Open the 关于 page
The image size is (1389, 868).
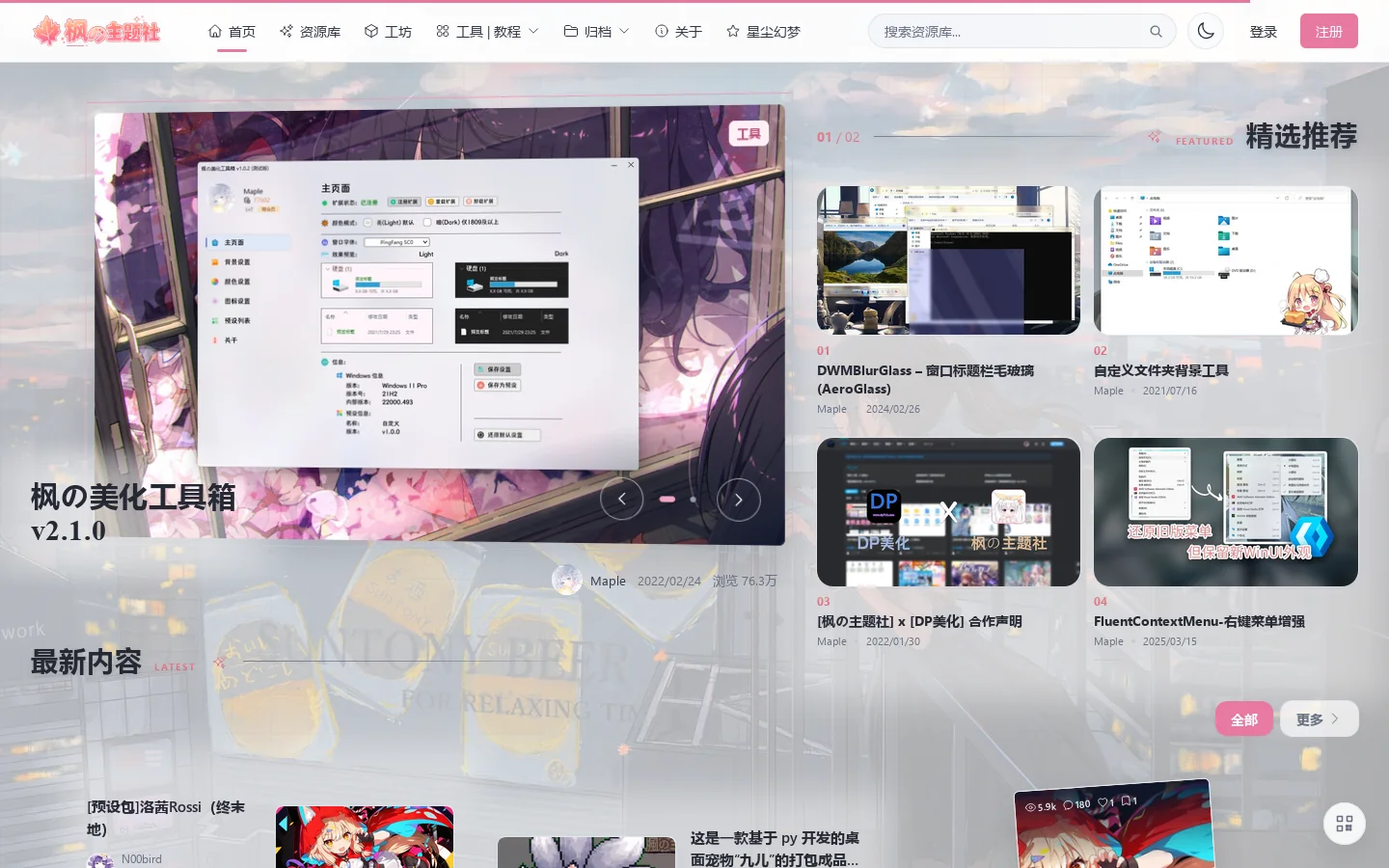tap(678, 32)
